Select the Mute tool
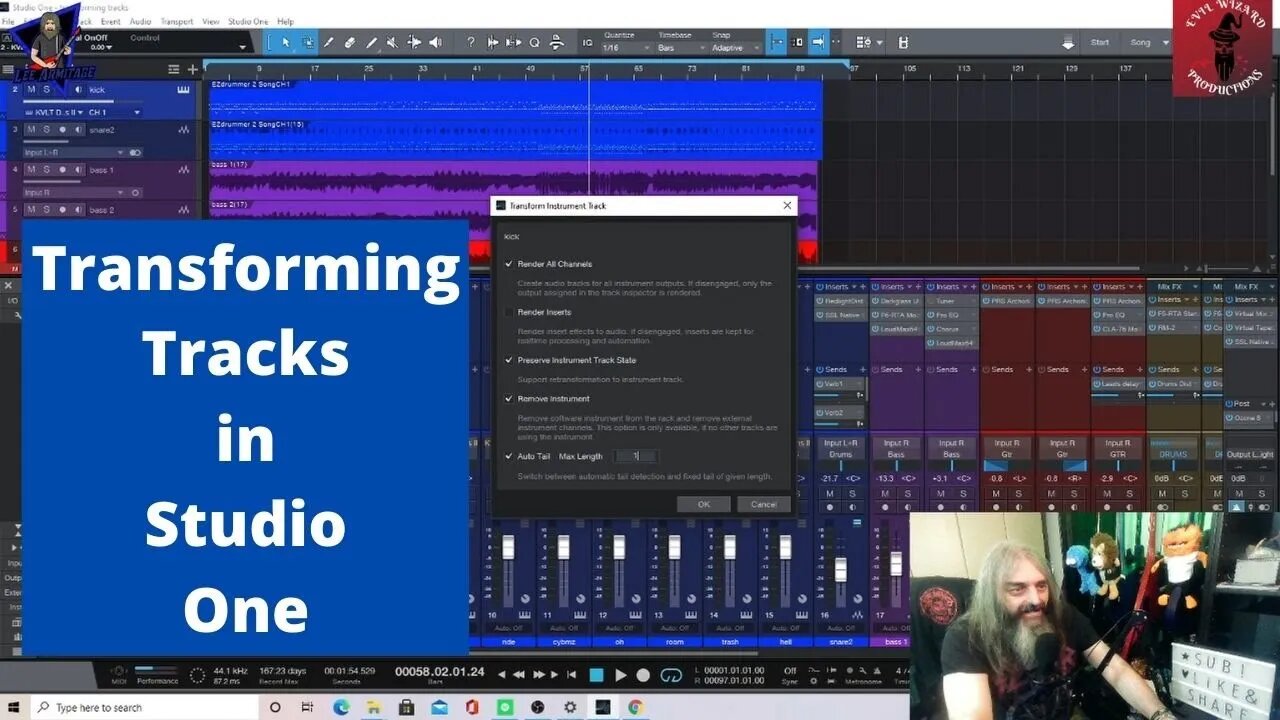This screenshot has height=720, width=1280. click(392, 42)
